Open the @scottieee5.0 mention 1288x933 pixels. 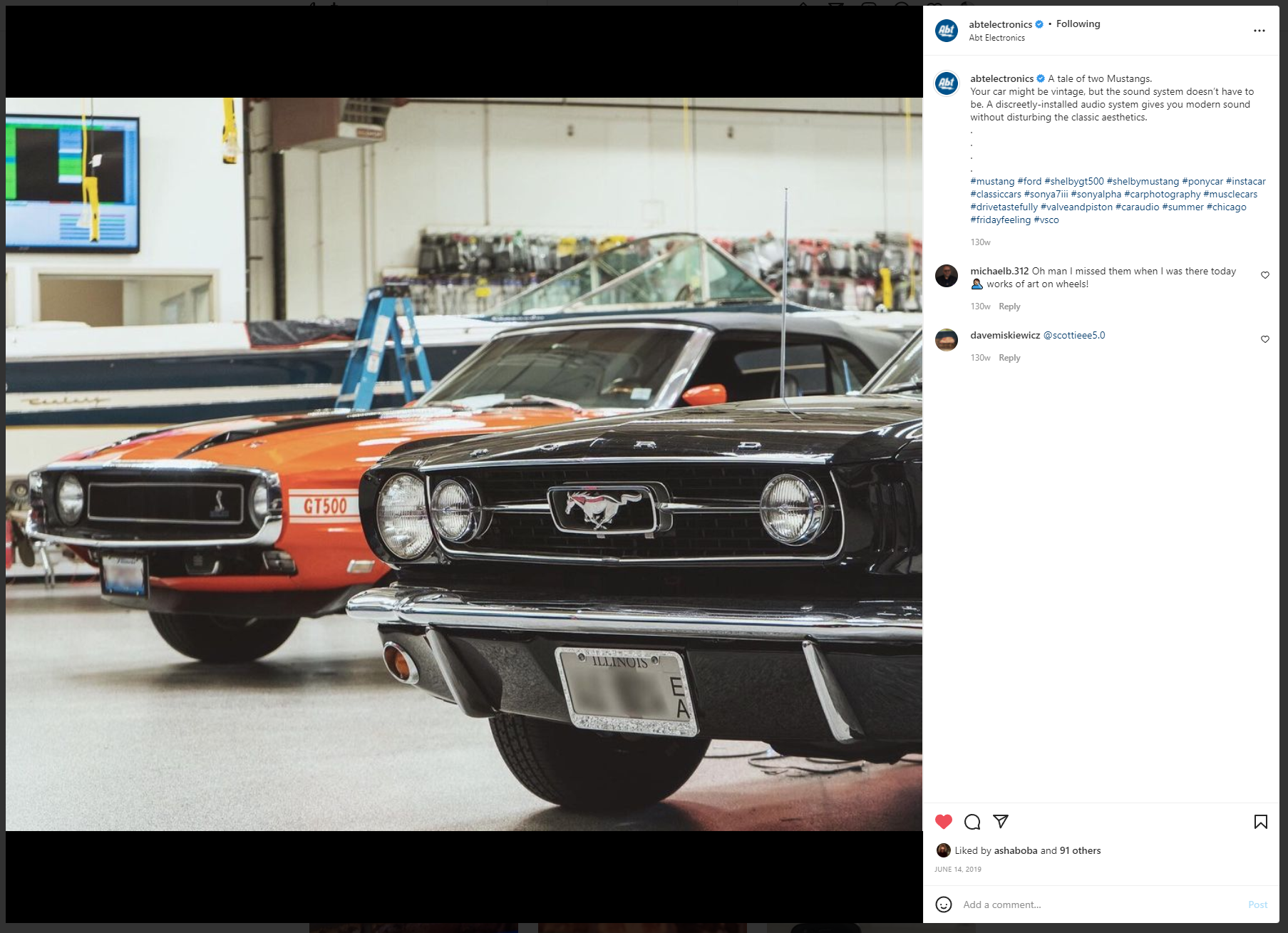coord(1074,335)
